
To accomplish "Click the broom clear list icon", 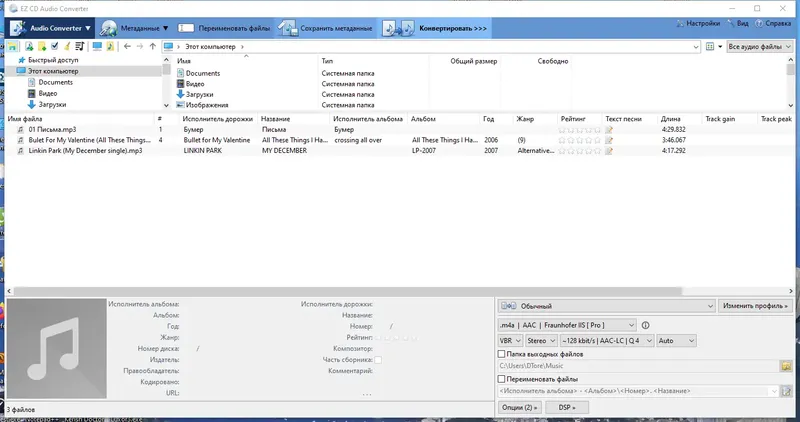I will click(67, 46).
